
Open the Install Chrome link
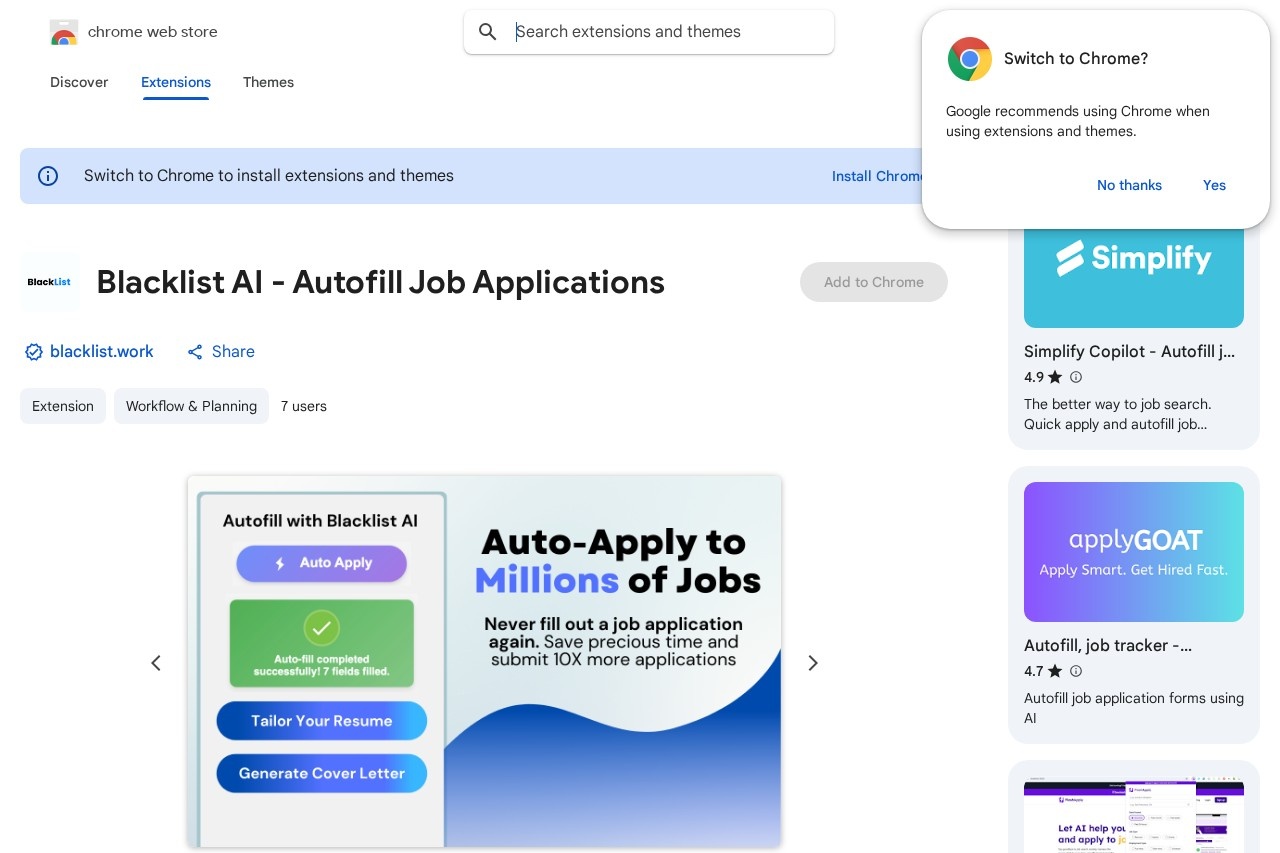click(x=877, y=176)
